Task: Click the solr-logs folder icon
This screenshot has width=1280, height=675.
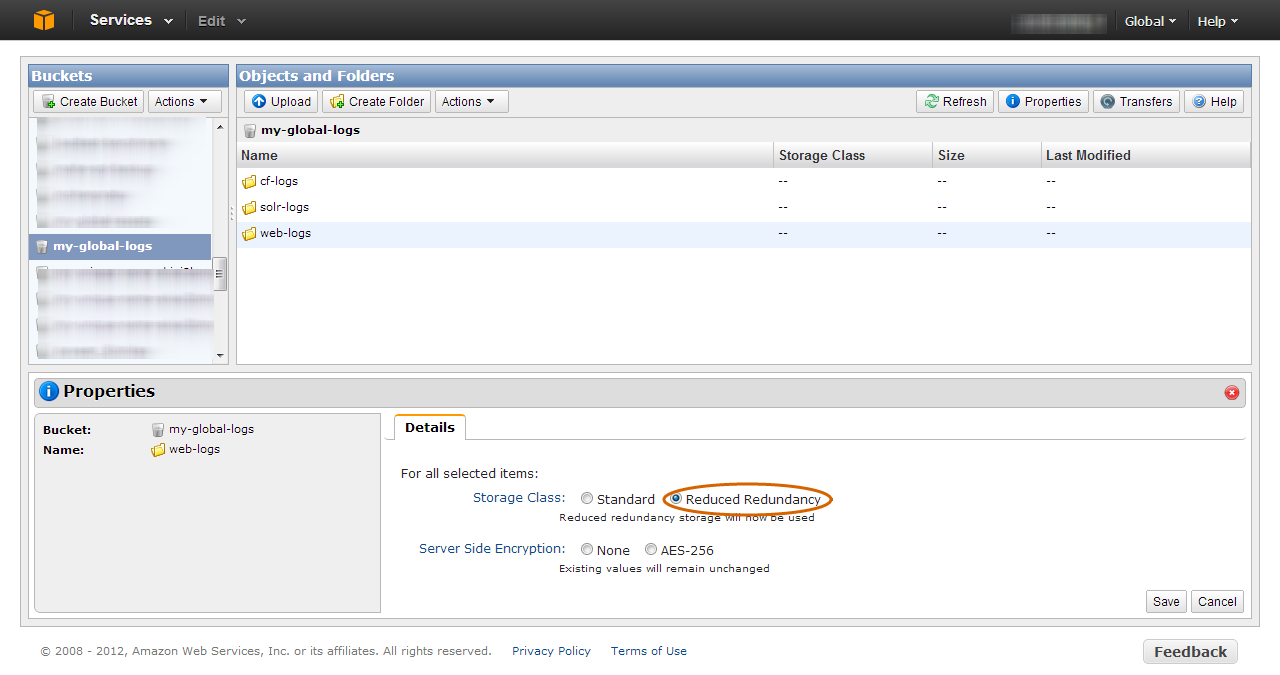Action: click(x=249, y=208)
